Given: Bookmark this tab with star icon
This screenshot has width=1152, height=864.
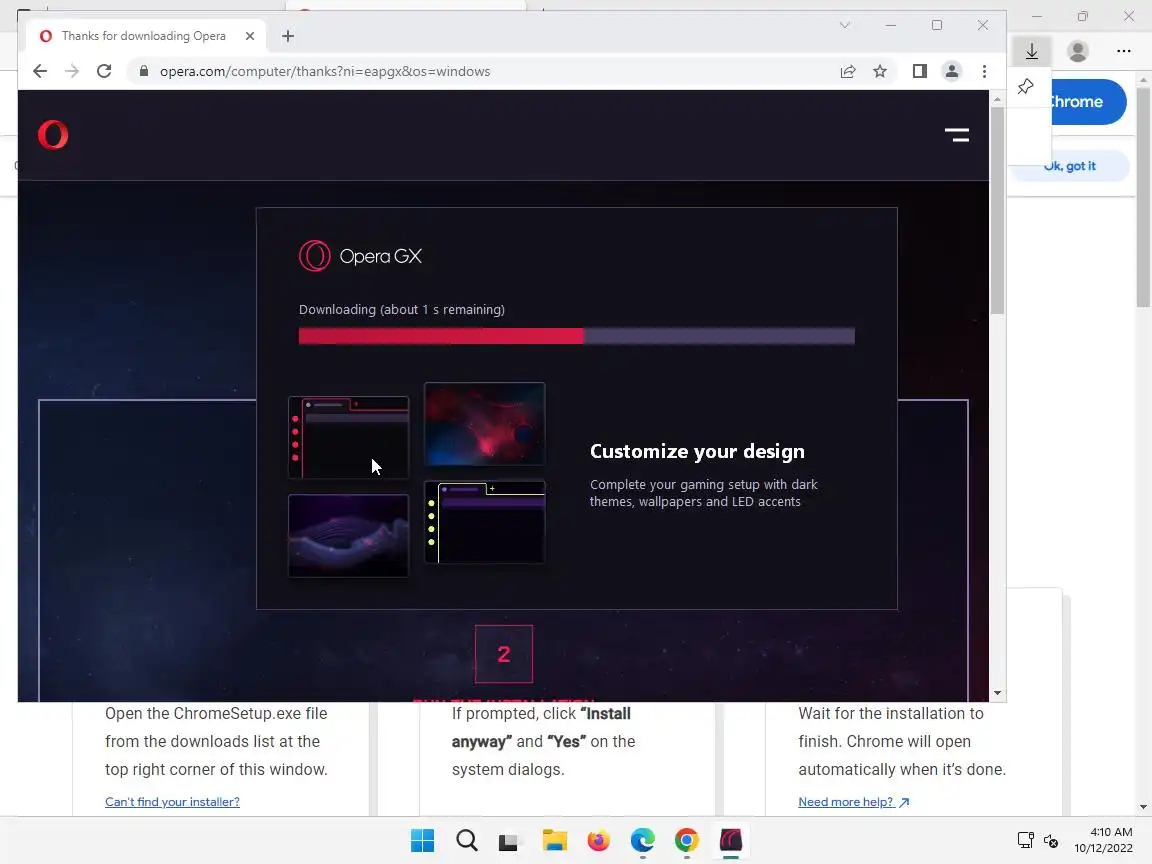Looking at the screenshot, I should point(880,71).
